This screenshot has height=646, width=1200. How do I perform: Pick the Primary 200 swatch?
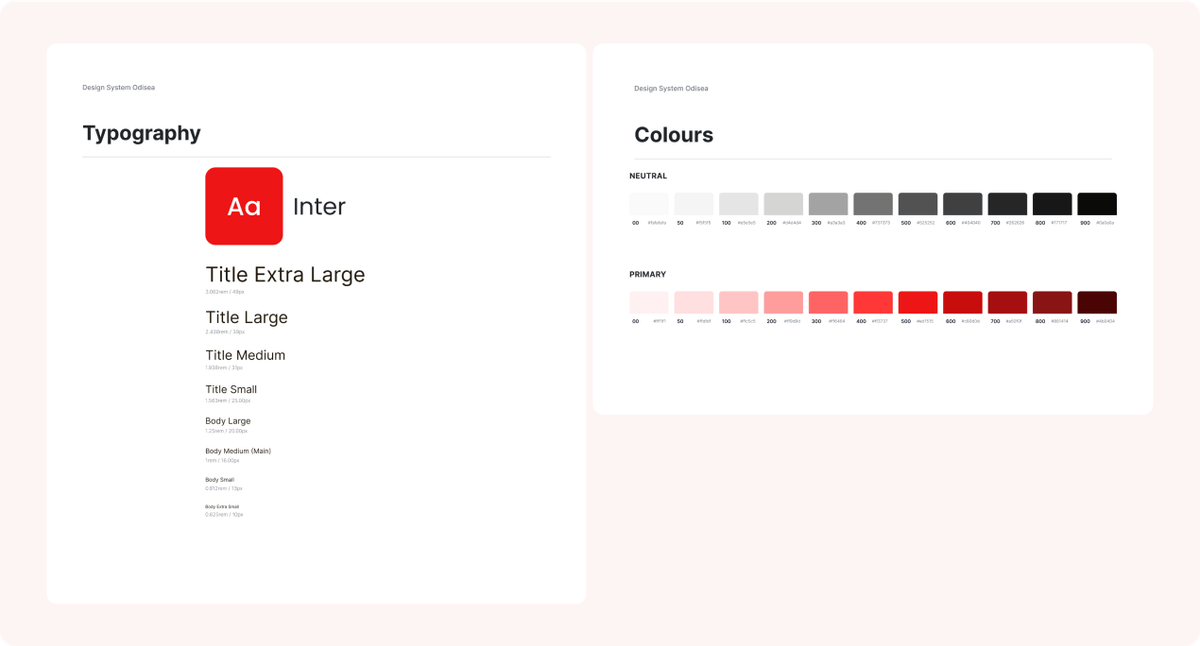pyautogui.click(x=784, y=302)
